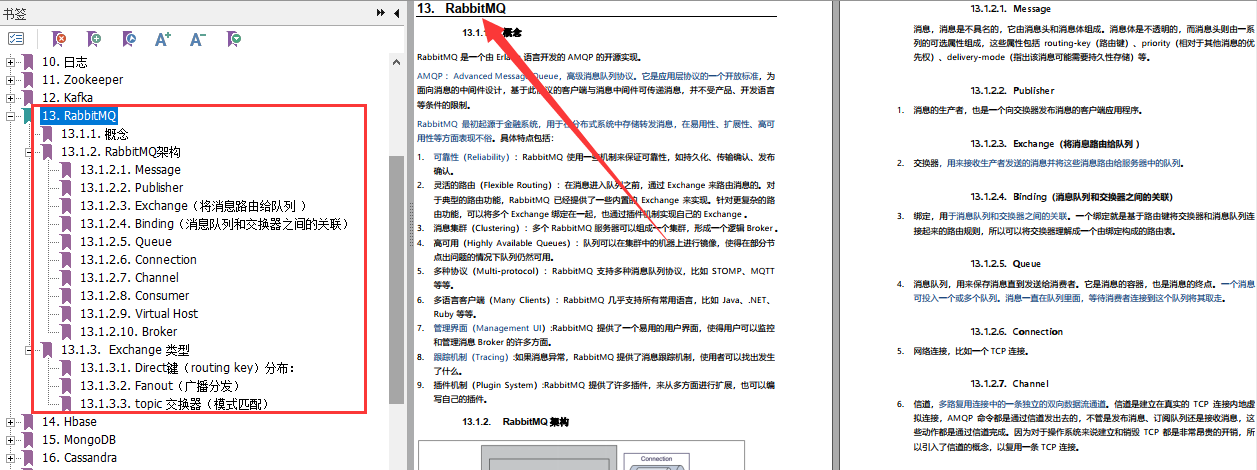
Task: Click bookmark icon beside 13.1.2.3. Exchange
Action: (67, 206)
